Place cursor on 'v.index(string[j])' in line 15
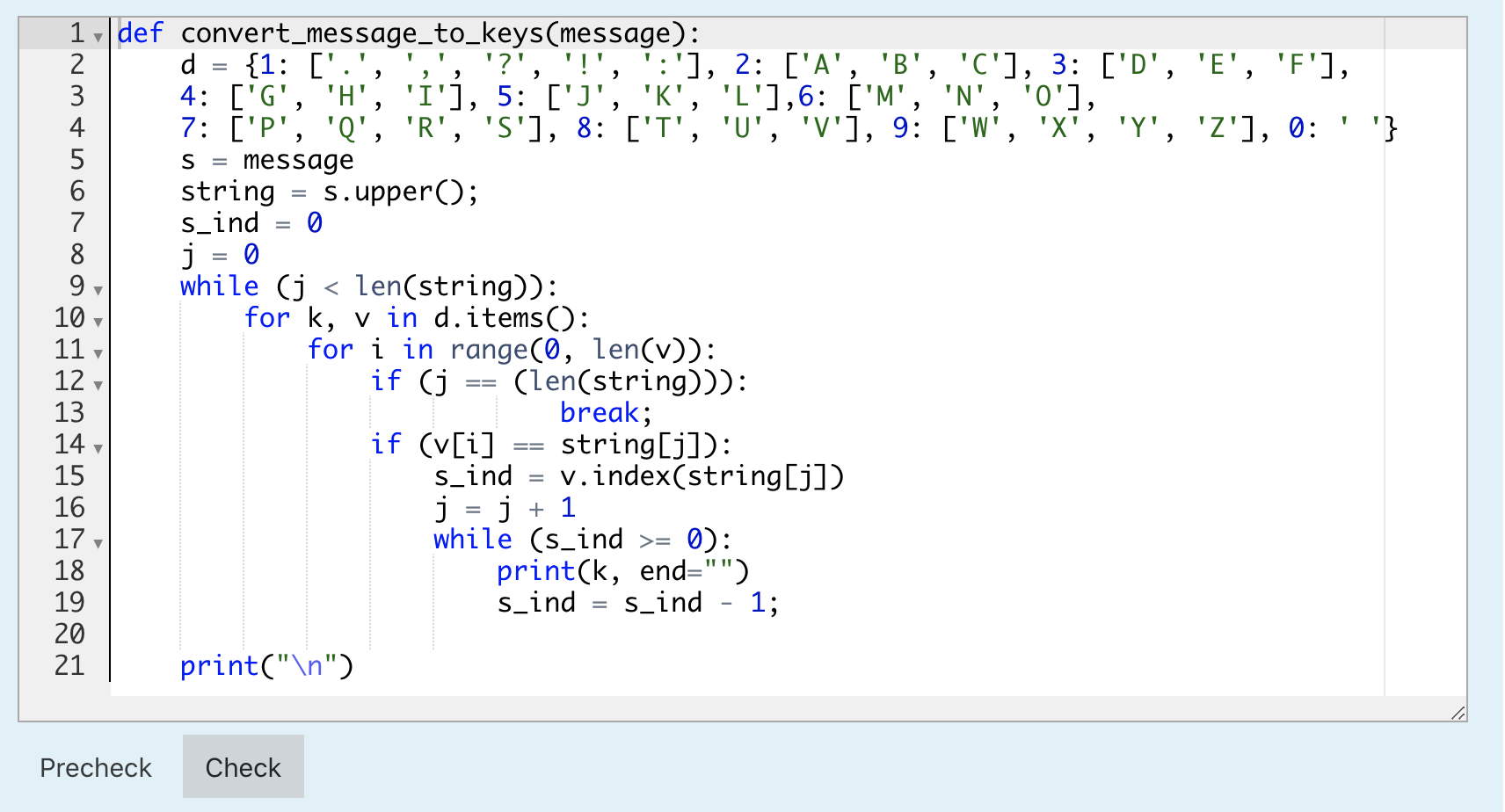The image size is (1505, 812). pos(702,476)
